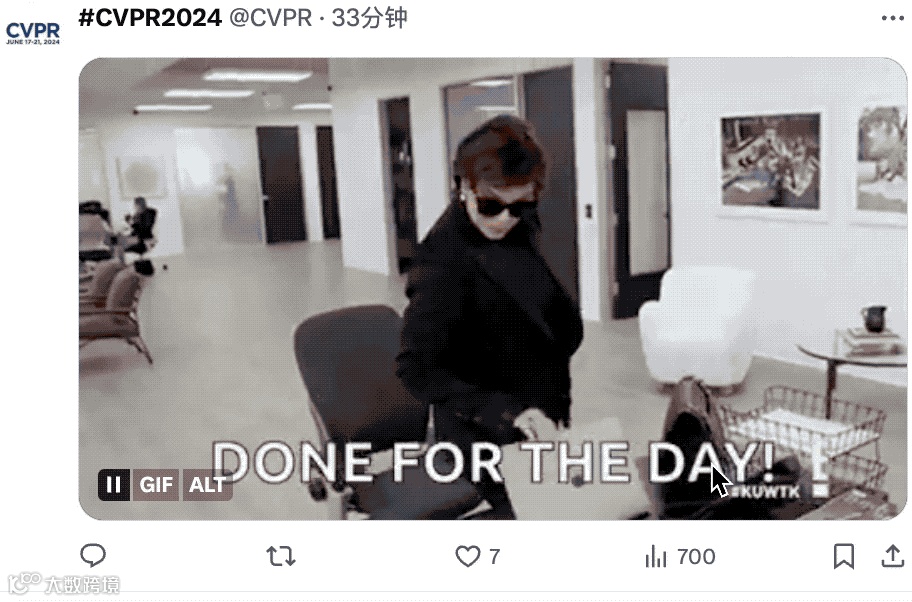This screenshot has width=912, height=602.
Task: Open the #CVPR2024 display name profile
Action: 150,18
